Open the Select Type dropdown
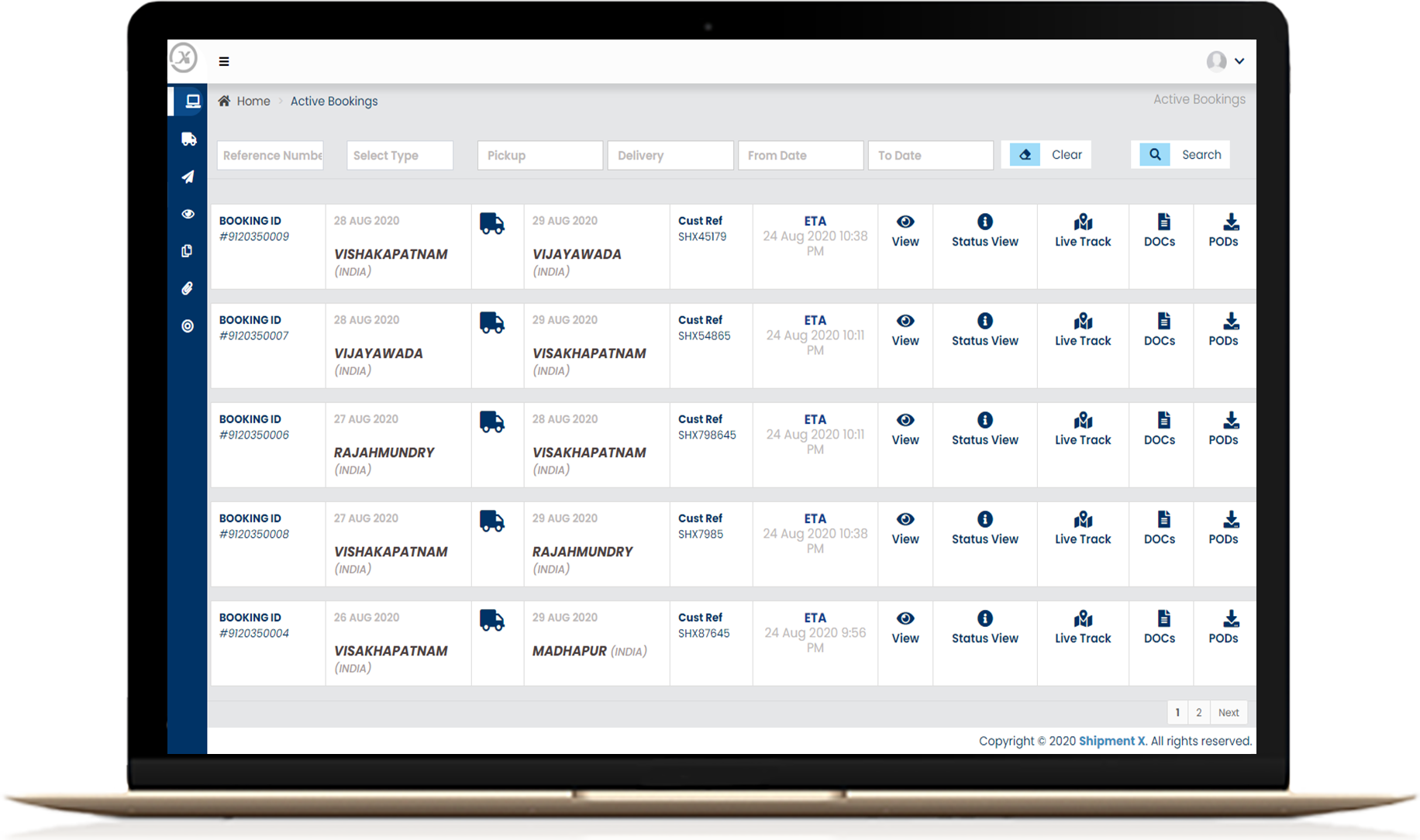Image resolution: width=1420 pixels, height=840 pixels. tap(400, 155)
